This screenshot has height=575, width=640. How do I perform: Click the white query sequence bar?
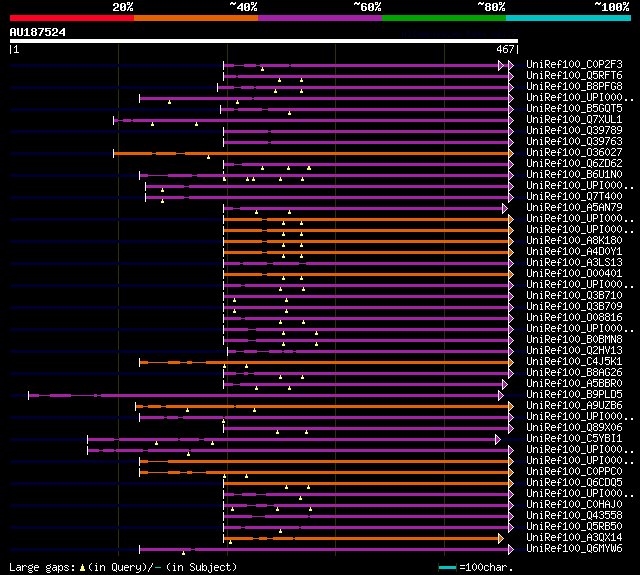264,41
